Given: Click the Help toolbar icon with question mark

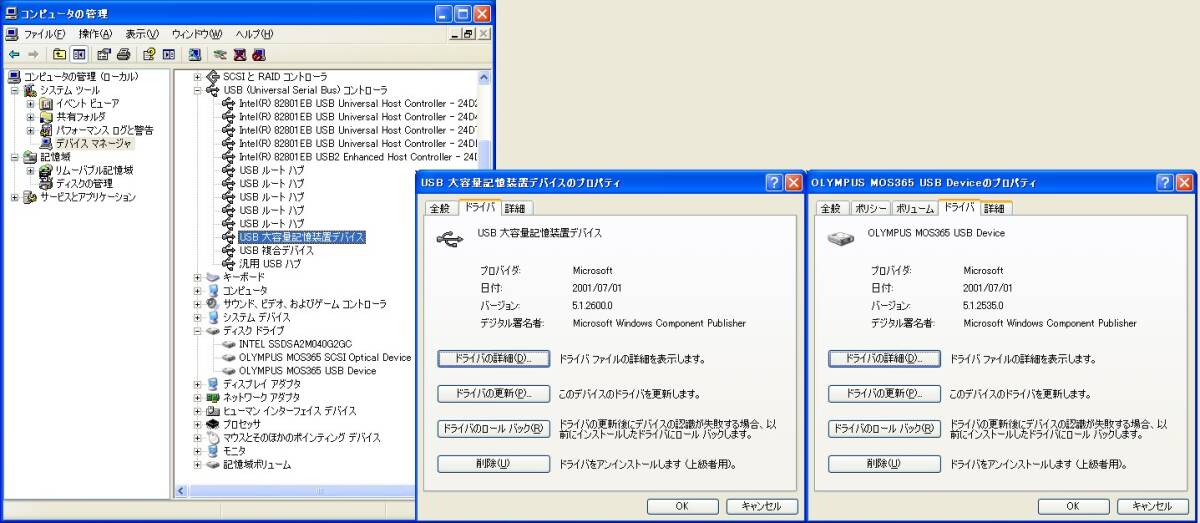Looking at the screenshot, I should point(149,54).
